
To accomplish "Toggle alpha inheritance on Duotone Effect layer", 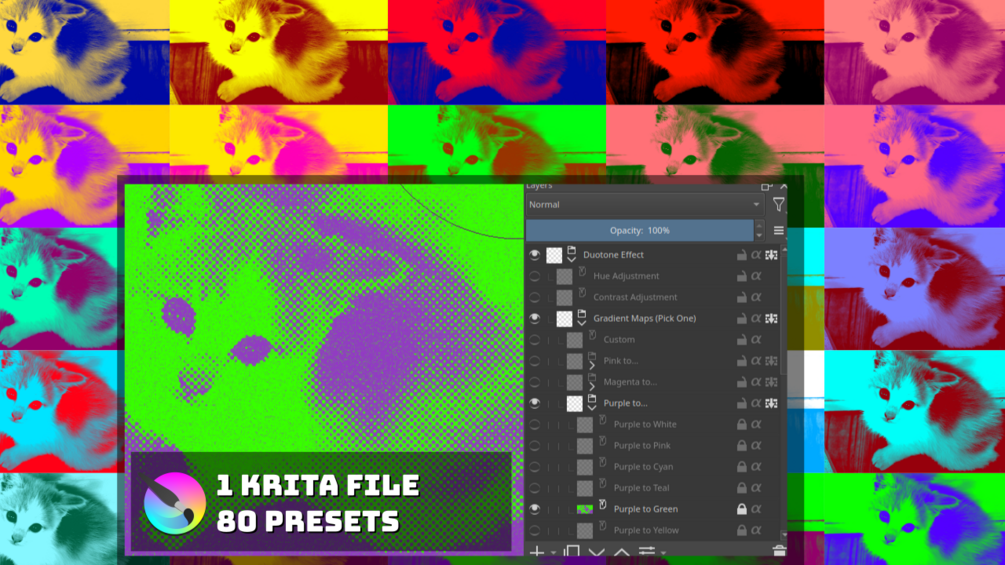I will pos(756,255).
